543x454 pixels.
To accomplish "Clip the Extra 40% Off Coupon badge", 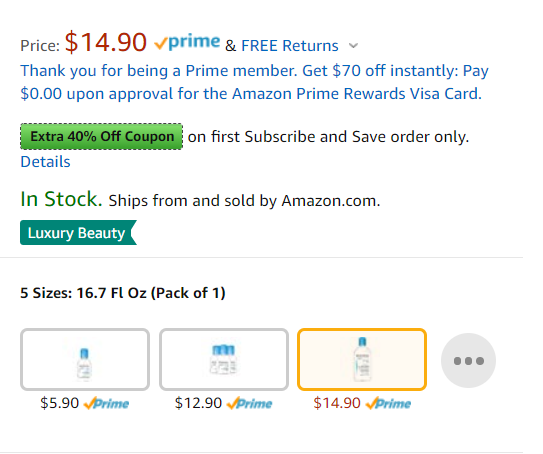I will click(x=101, y=136).
